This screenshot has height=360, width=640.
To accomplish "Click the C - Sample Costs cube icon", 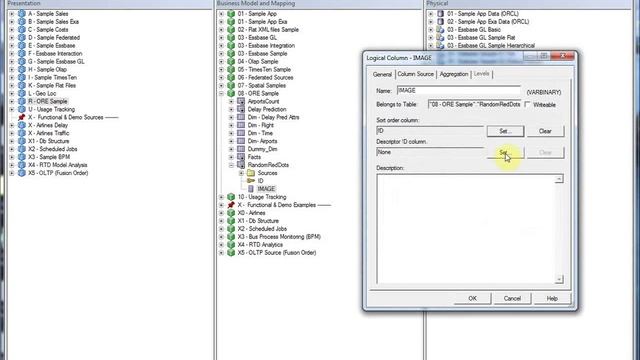I will [22, 30].
